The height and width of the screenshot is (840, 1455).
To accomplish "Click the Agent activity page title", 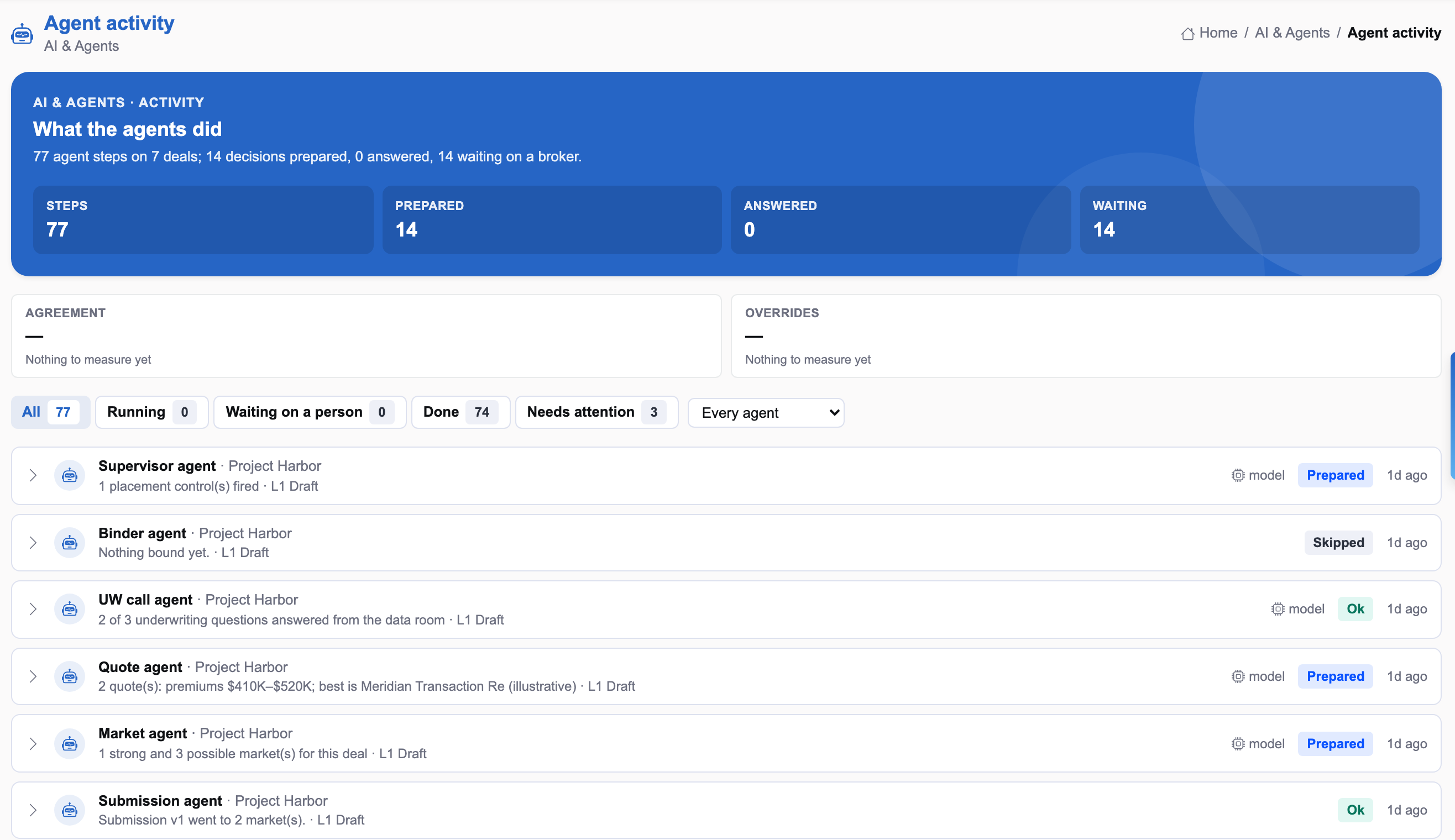I will pyautogui.click(x=109, y=23).
